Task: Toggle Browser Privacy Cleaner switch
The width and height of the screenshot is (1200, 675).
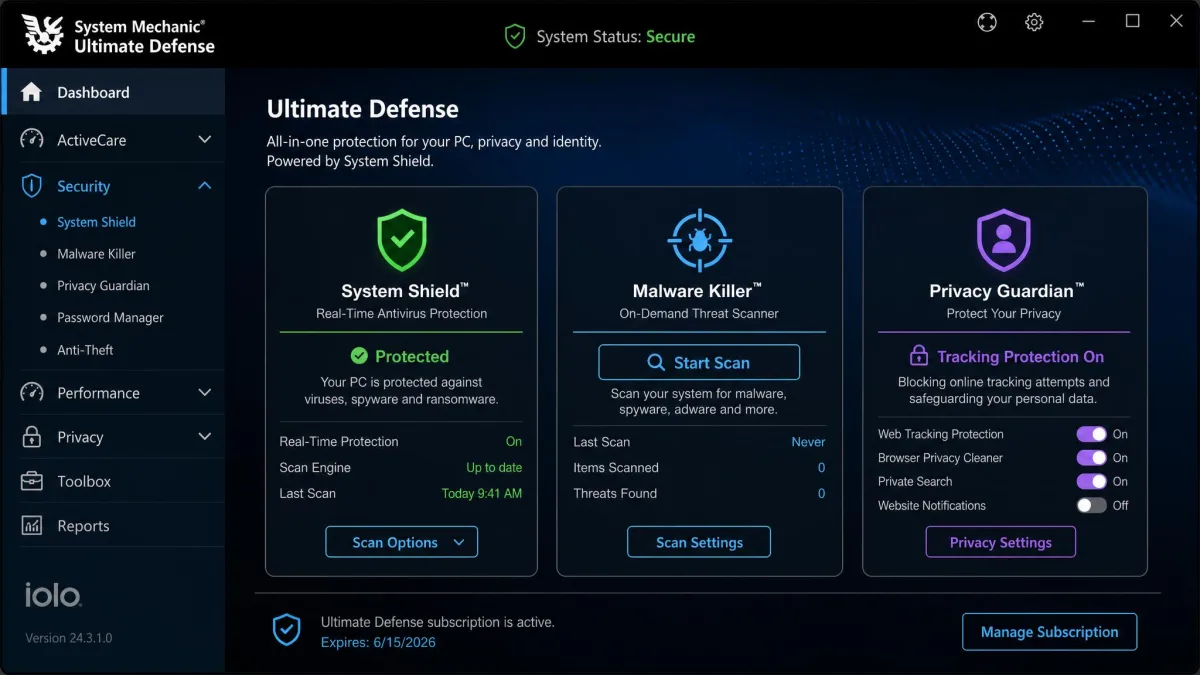Action: (1091, 458)
